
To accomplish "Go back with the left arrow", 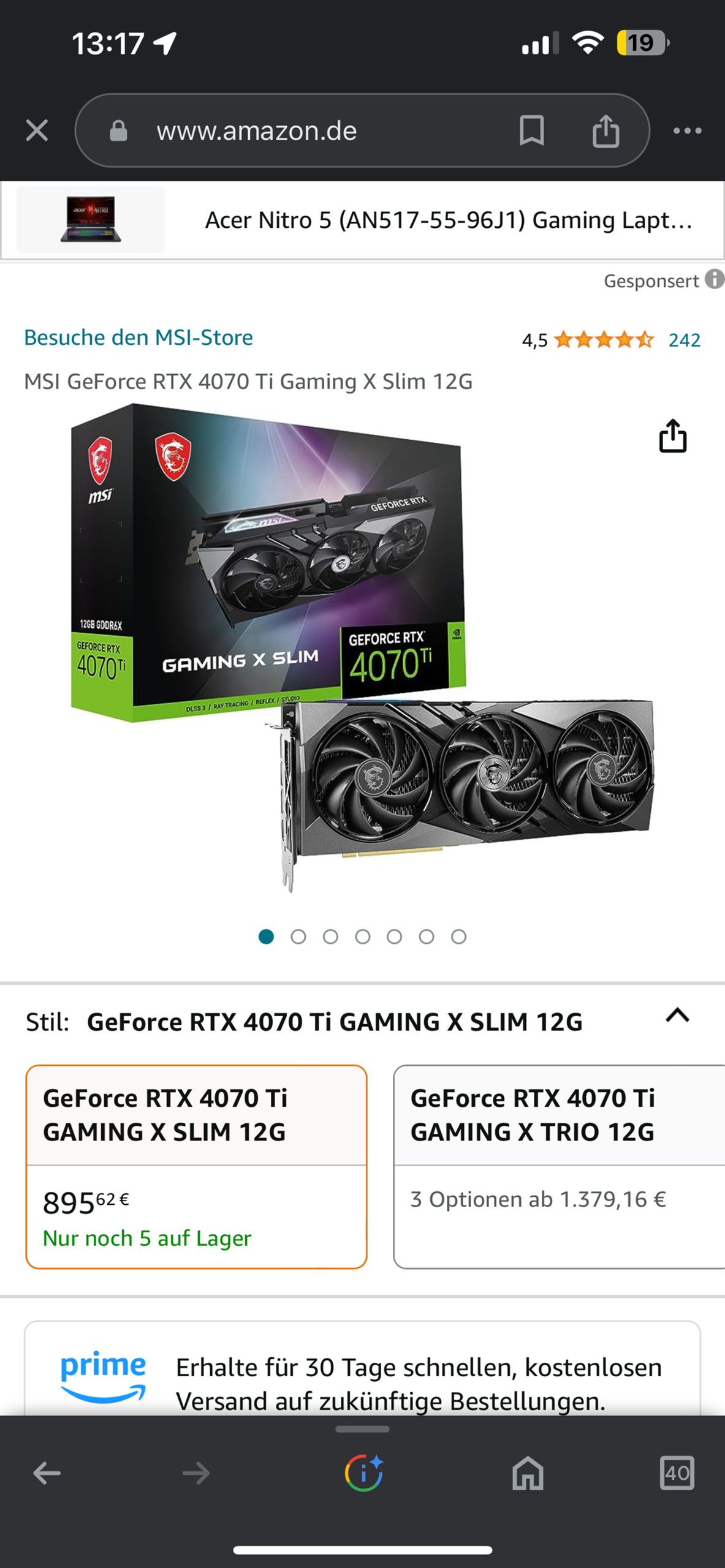I will [47, 1472].
